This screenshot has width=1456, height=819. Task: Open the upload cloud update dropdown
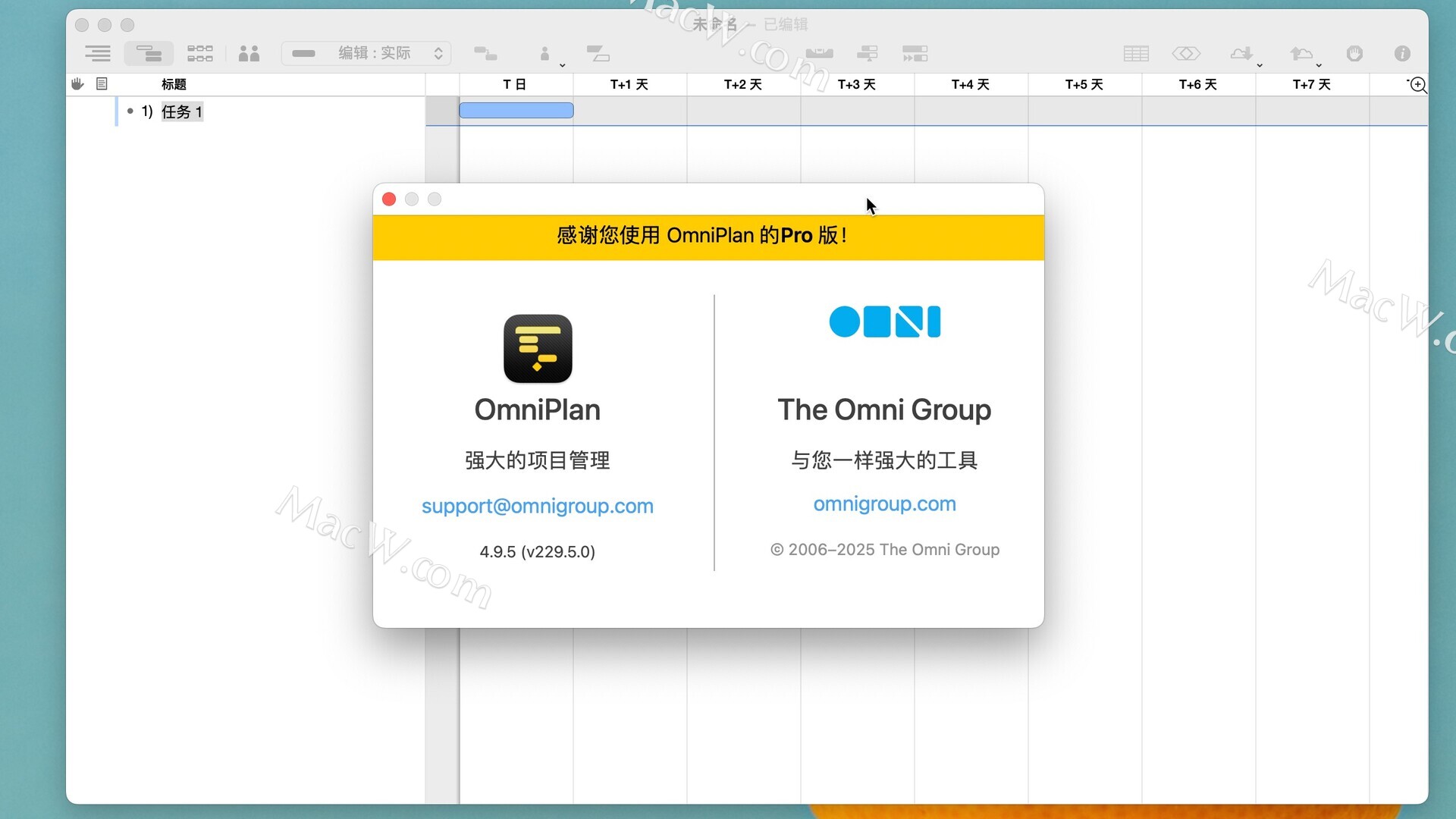[1305, 54]
